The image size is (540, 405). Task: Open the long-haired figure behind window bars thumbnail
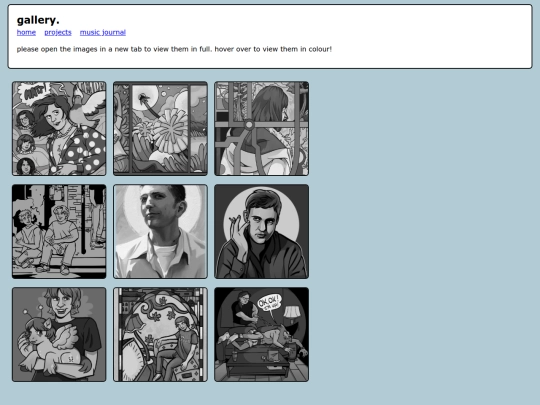(x=261, y=128)
